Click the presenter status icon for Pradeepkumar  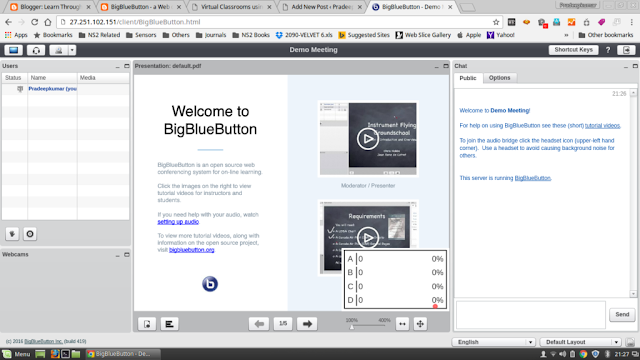pos(20,89)
